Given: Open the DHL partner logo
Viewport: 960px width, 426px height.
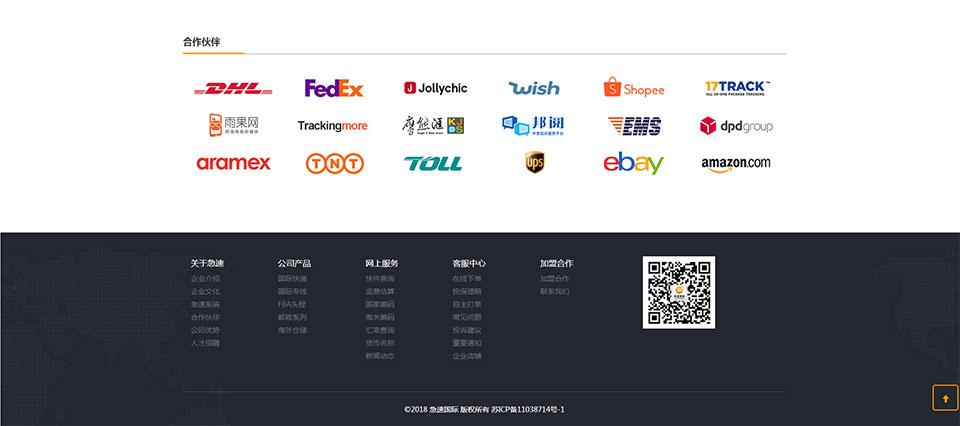Looking at the screenshot, I should coord(233,89).
